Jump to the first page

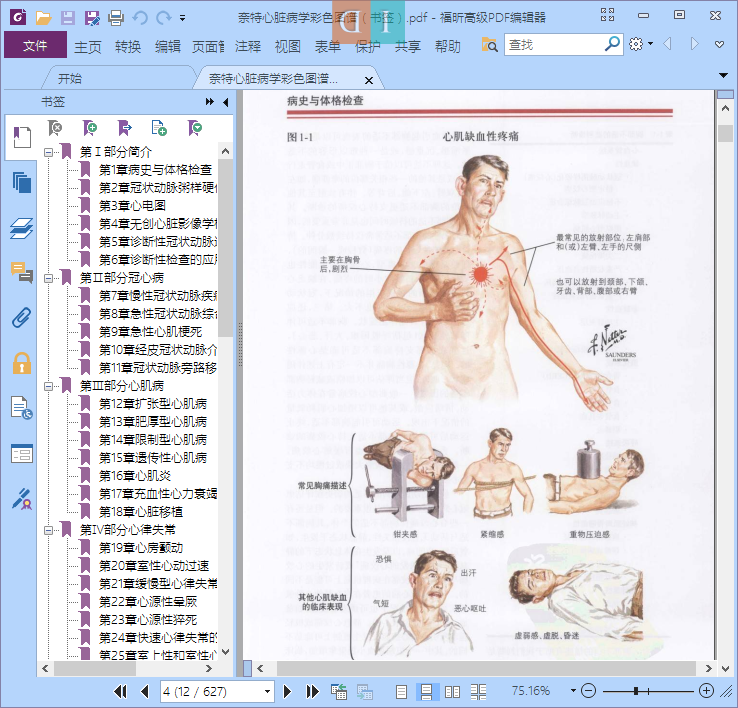click(120, 692)
